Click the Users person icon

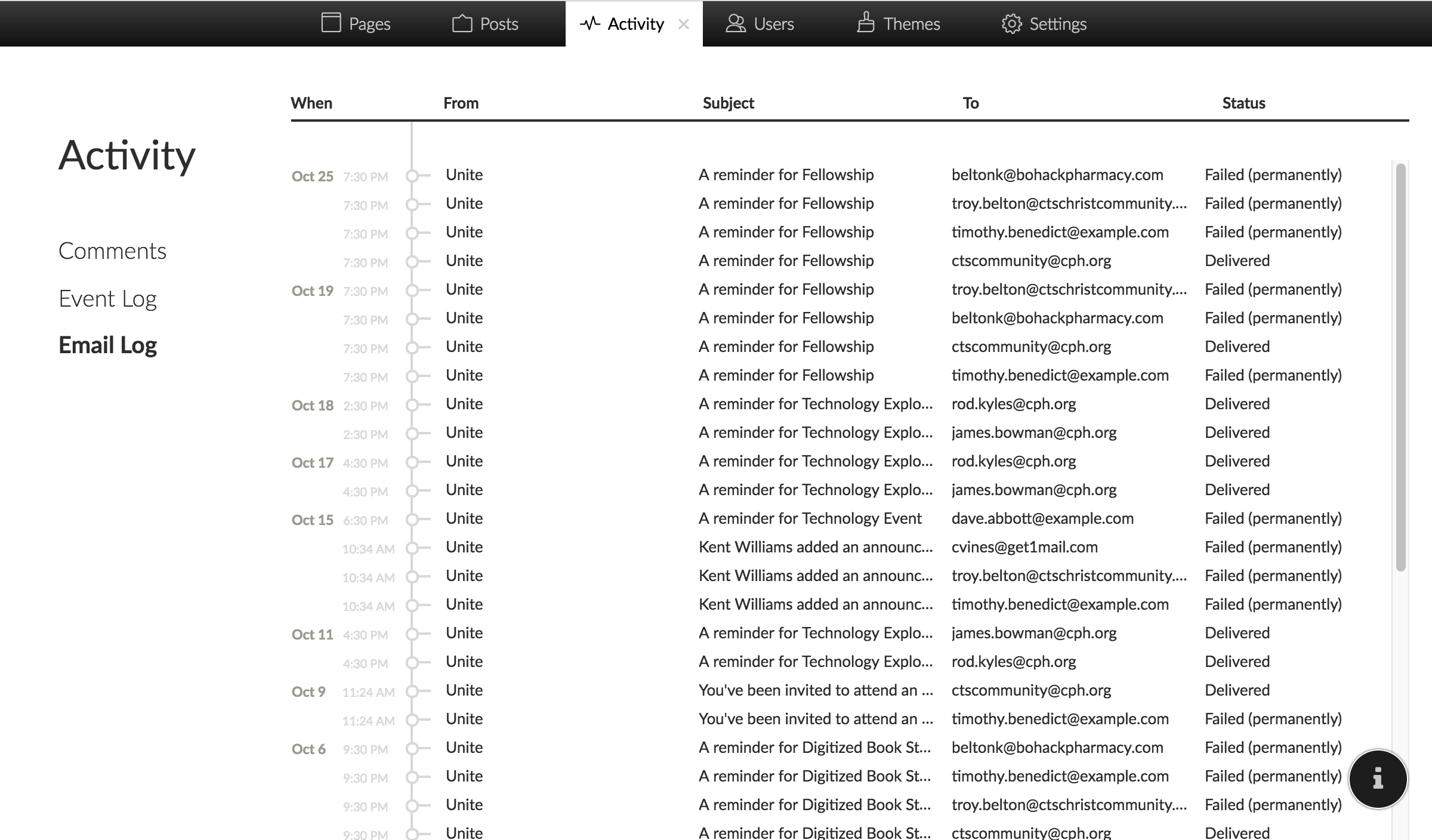pyautogui.click(x=736, y=23)
